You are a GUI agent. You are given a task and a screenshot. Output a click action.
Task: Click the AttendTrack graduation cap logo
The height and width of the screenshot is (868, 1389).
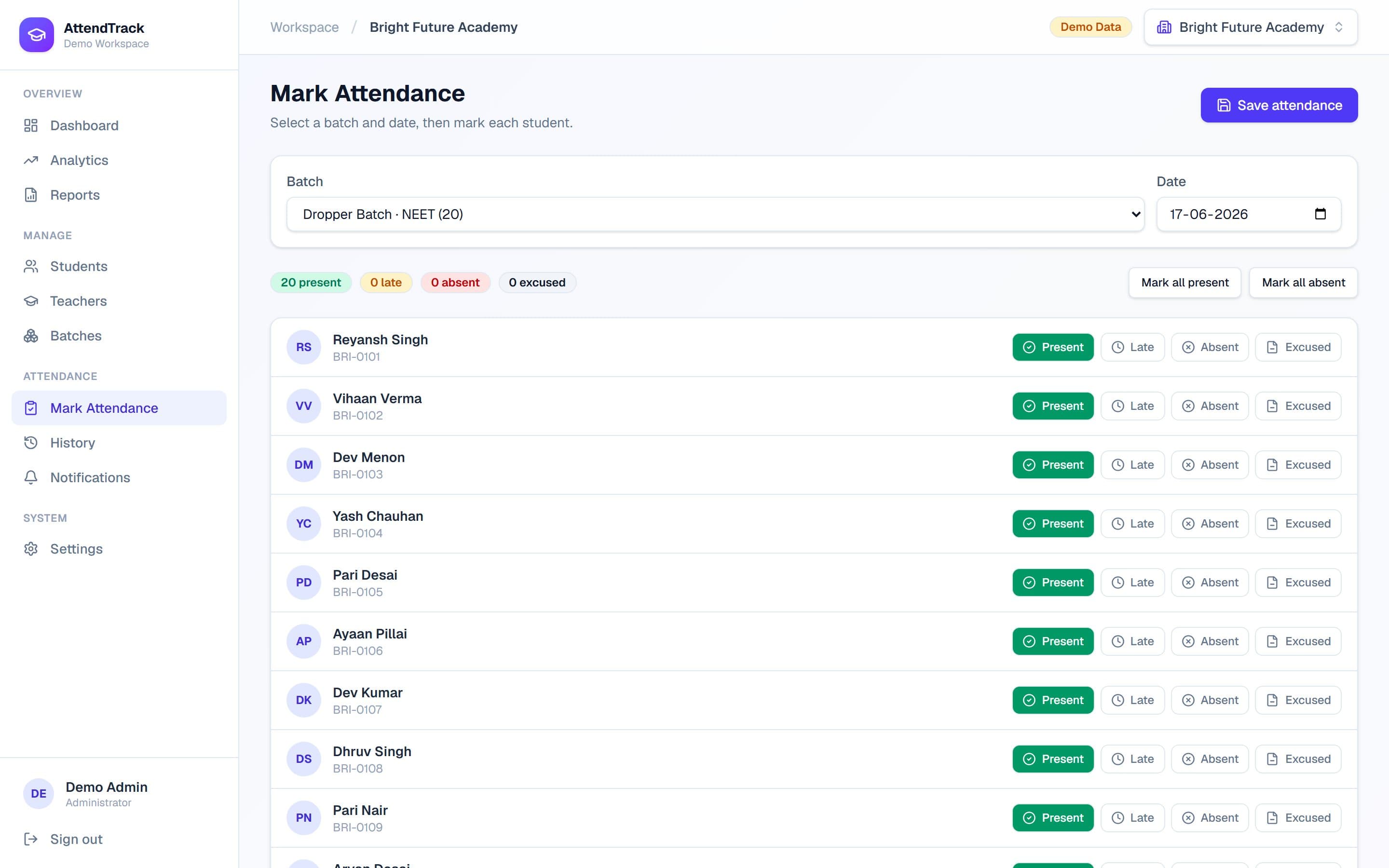tap(36, 34)
